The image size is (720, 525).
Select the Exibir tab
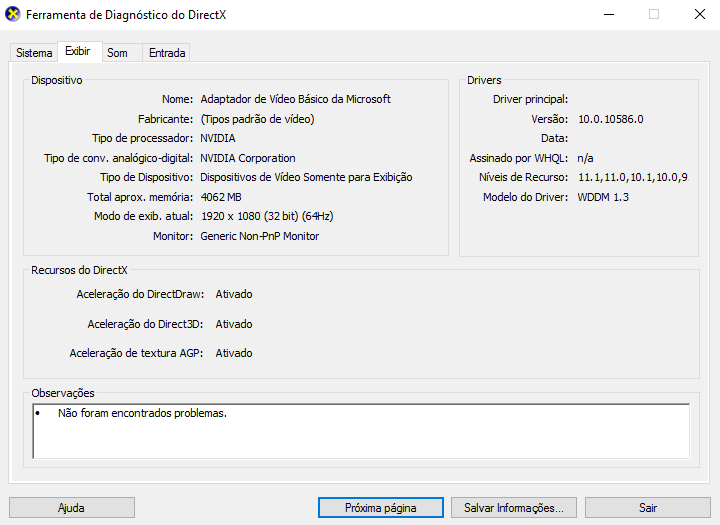click(x=78, y=51)
